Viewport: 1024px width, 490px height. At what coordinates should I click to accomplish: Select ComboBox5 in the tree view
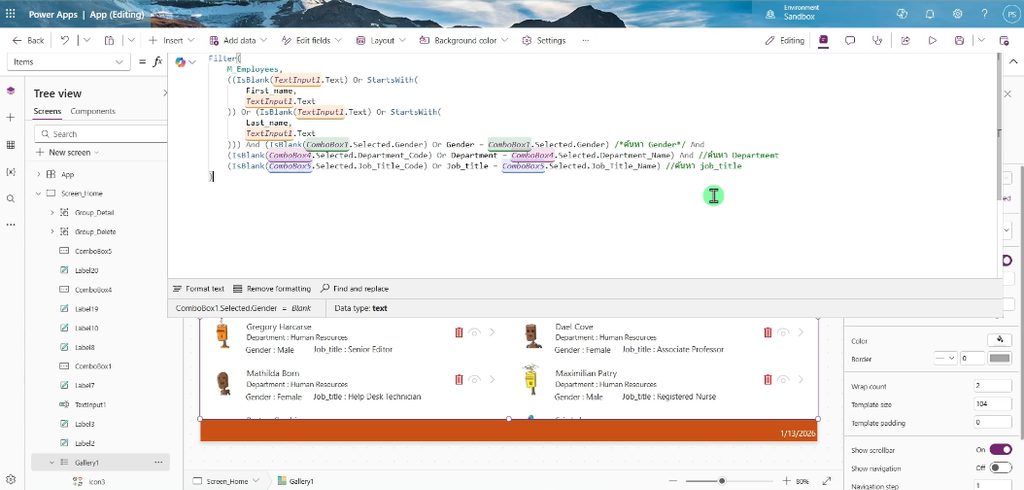93,252
